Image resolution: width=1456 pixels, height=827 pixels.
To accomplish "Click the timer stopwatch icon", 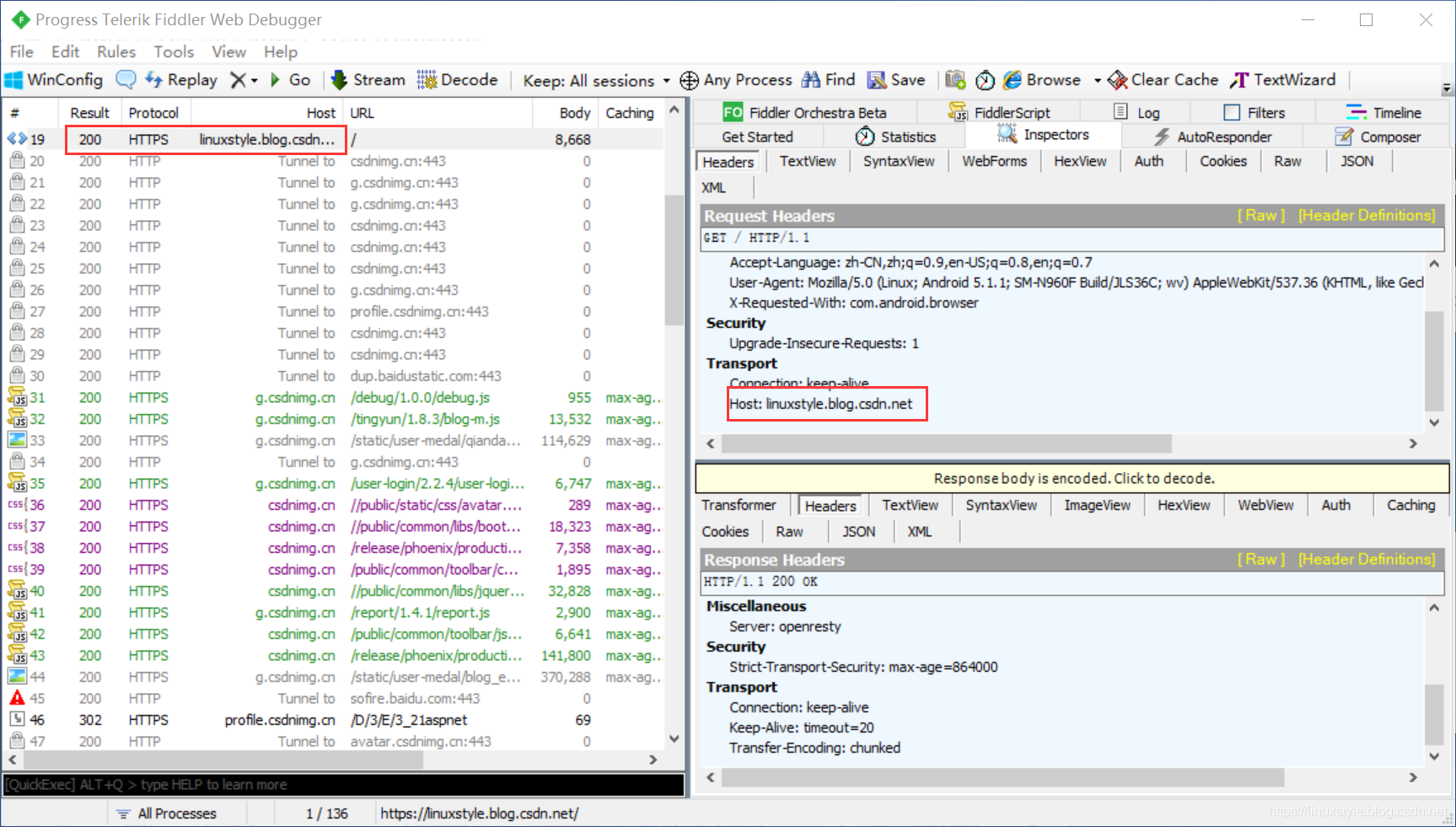I will (x=985, y=80).
